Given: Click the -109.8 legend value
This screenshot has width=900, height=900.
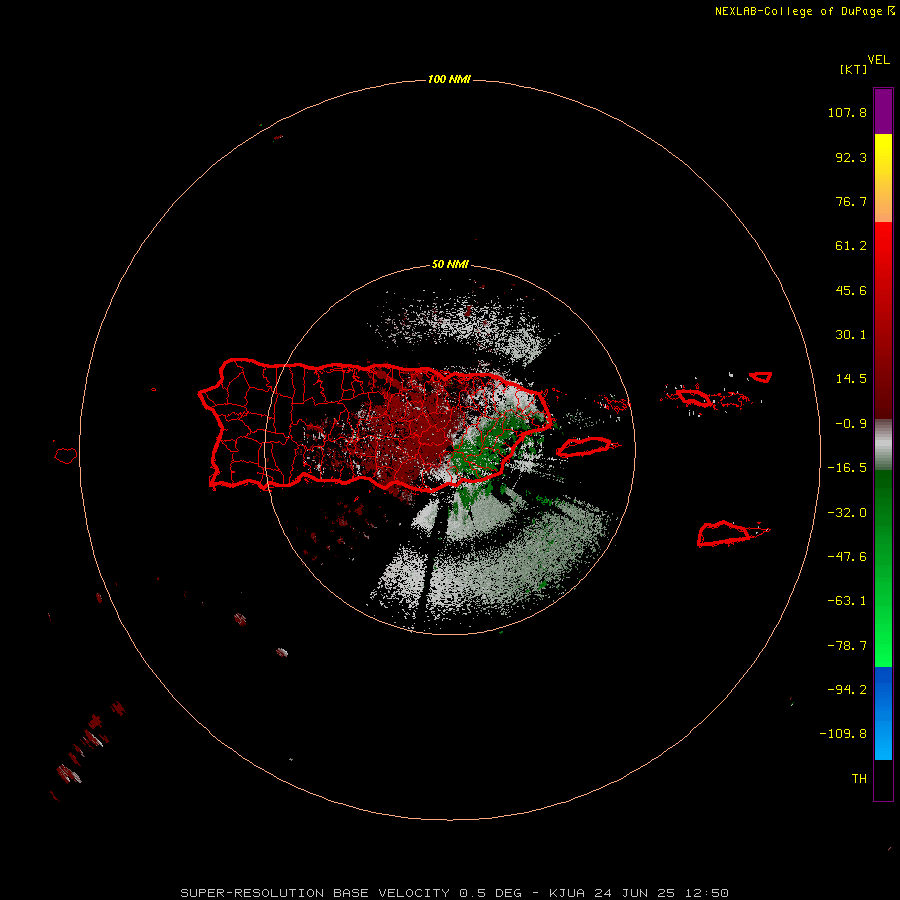Looking at the screenshot, I should [x=843, y=734].
